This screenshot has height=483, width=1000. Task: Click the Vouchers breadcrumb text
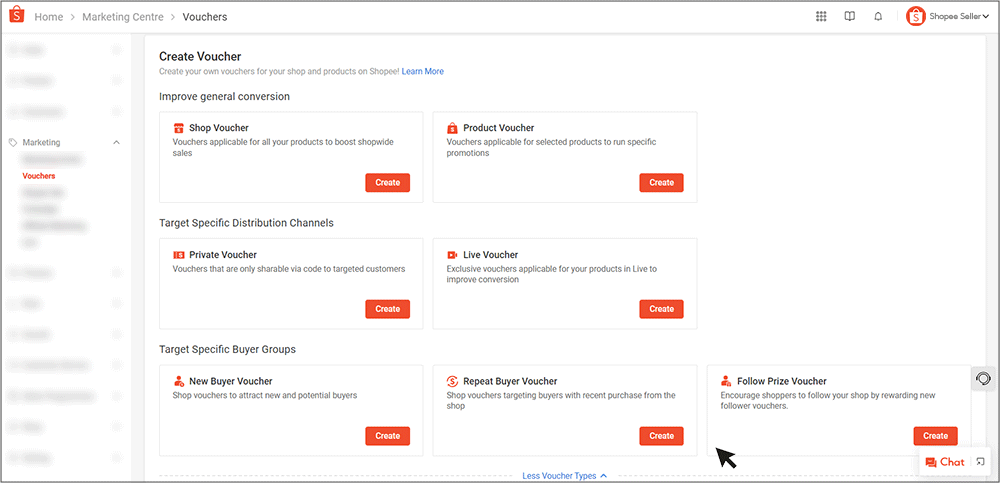click(x=205, y=17)
